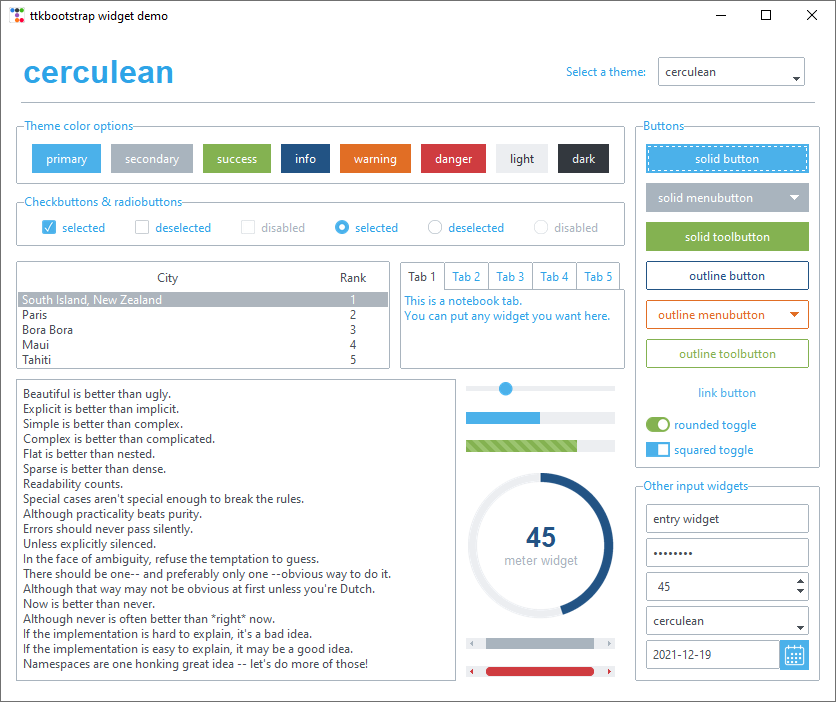The width and height of the screenshot is (836, 702).
Task: Click the right arrow of the red scrollbar
Action: (610, 671)
